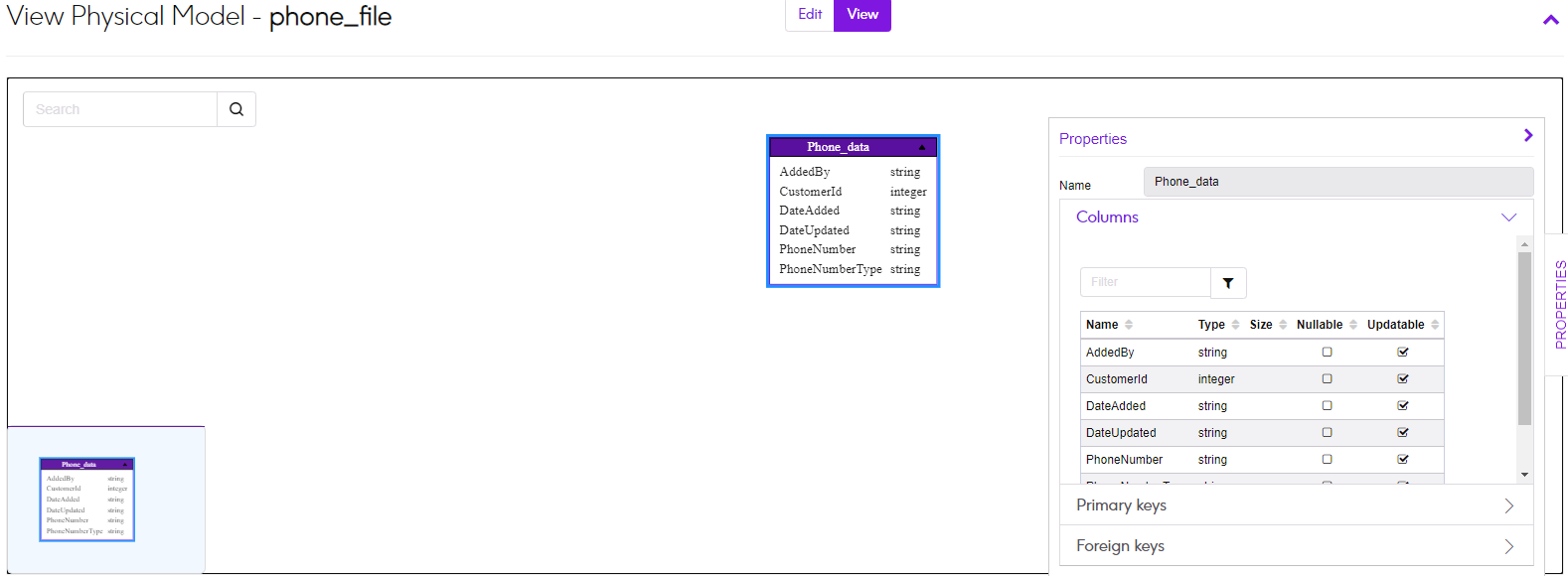The image size is (1568, 576).
Task: Click the diagram Search input field
Action: pyautogui.click(x=120, y=109)
